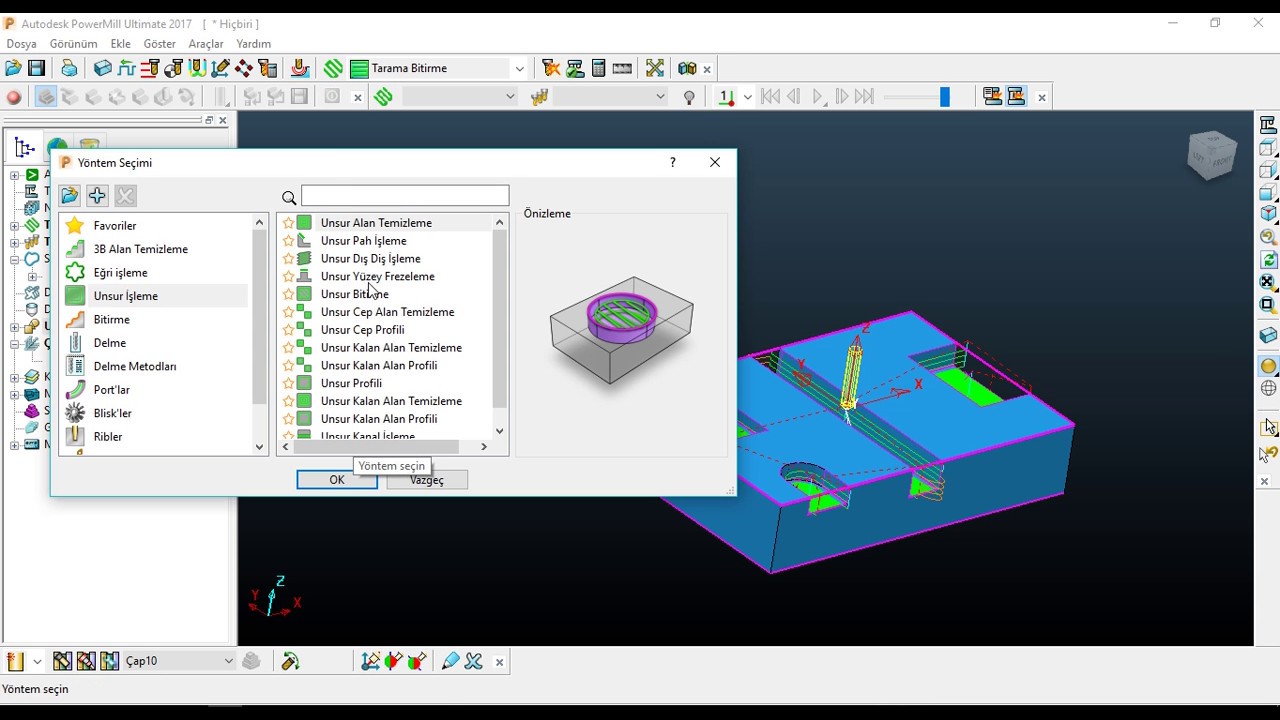Click the block display icon on right toolbar
Image resolution: width=1280 pixels, height=720 pixels.
point(1268,336)
